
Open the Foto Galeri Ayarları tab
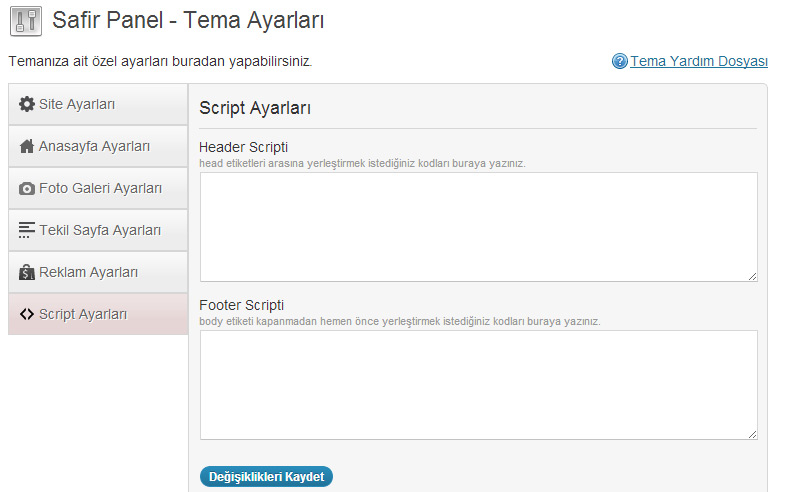coord(98,188)
